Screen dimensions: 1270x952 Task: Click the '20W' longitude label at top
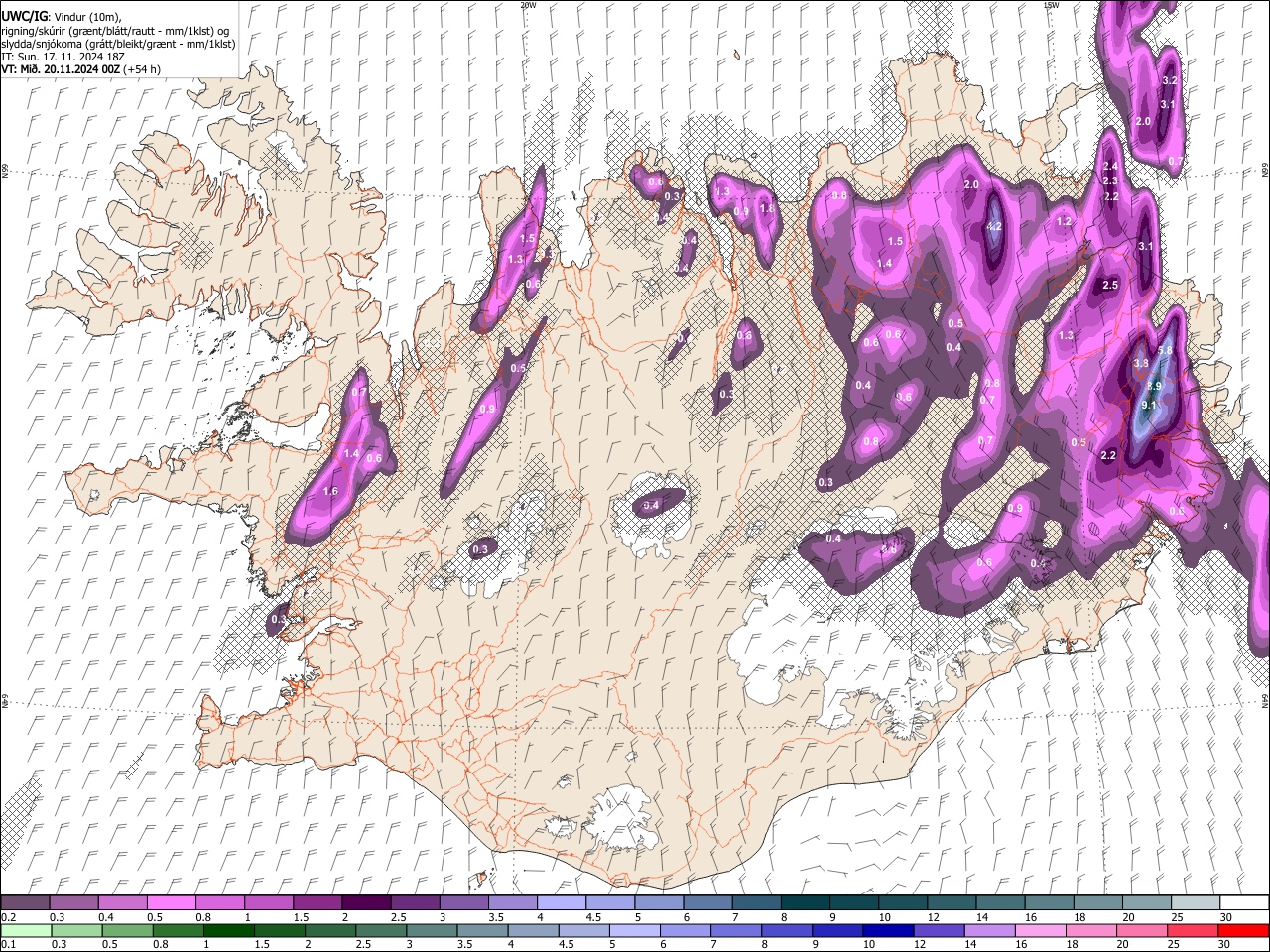pos(528,5)
